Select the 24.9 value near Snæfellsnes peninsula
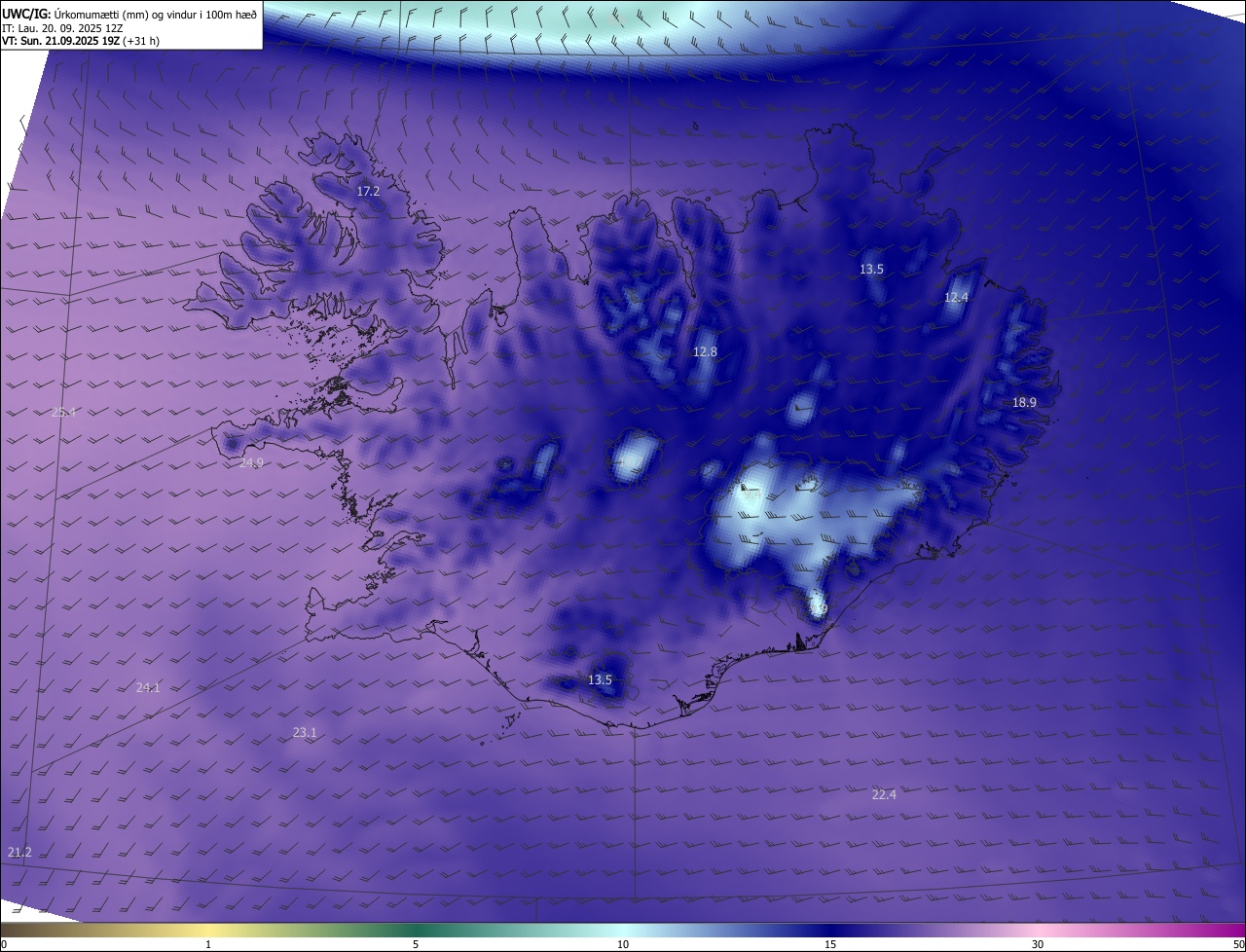This screenshot has height=952, width=1246. [x=251, y=463]
